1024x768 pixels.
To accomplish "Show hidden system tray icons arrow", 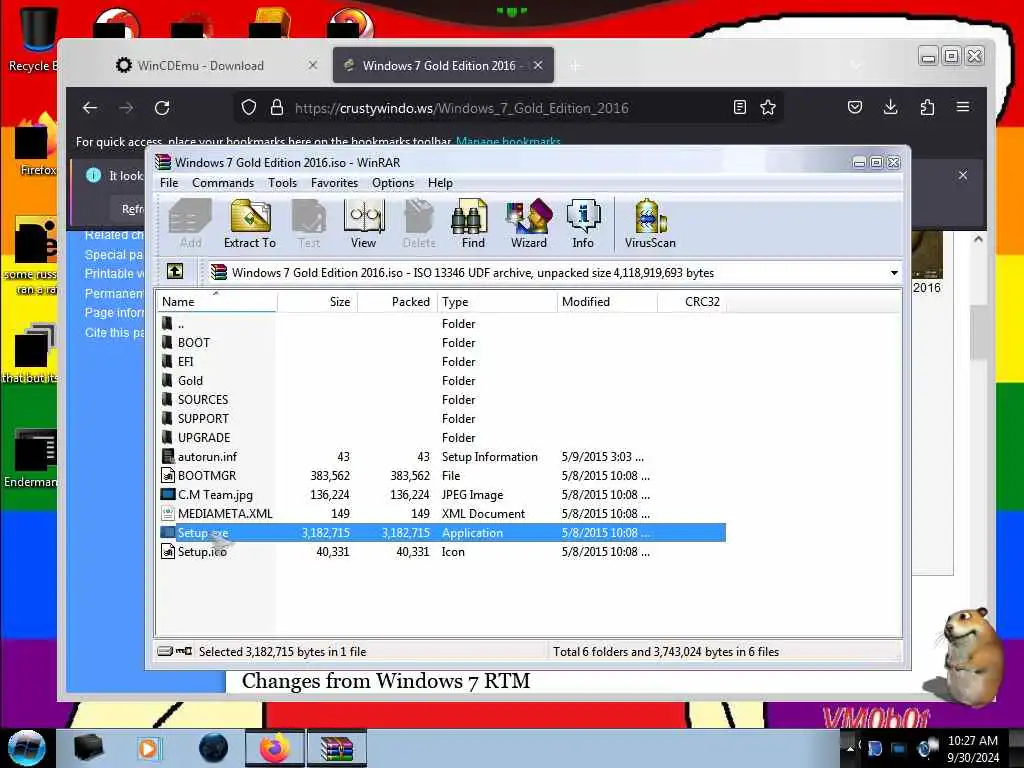I will point(850,748).
